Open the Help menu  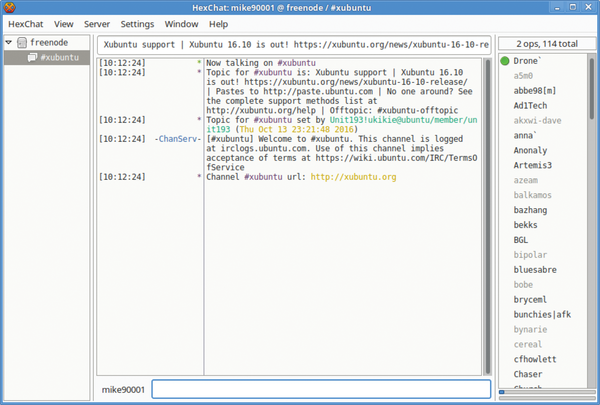point(218,24)
